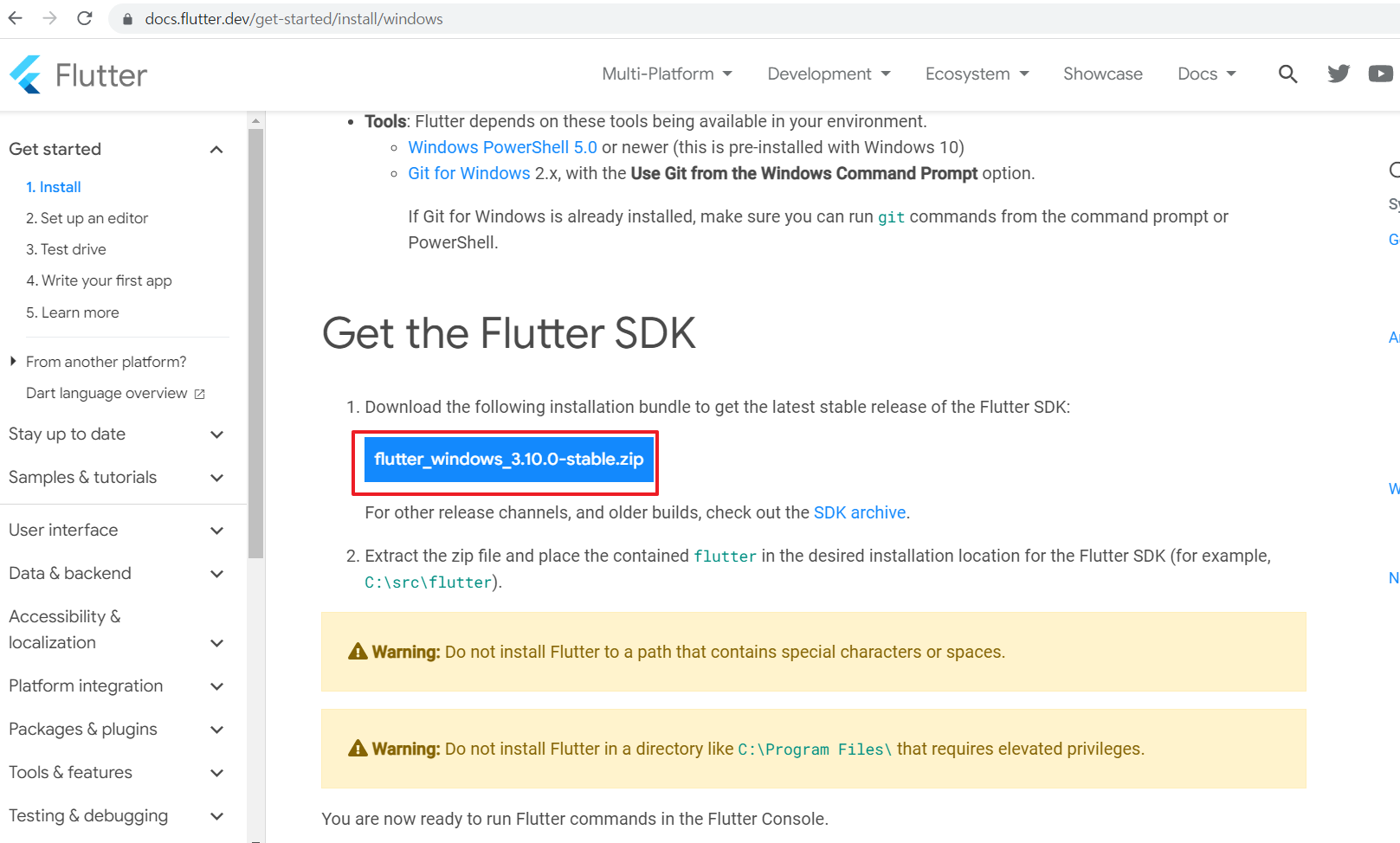The width and height of the screenshot is (1400, 843).
Task: Open Ecosystem dropdown menu
Action: pos(977,74)
